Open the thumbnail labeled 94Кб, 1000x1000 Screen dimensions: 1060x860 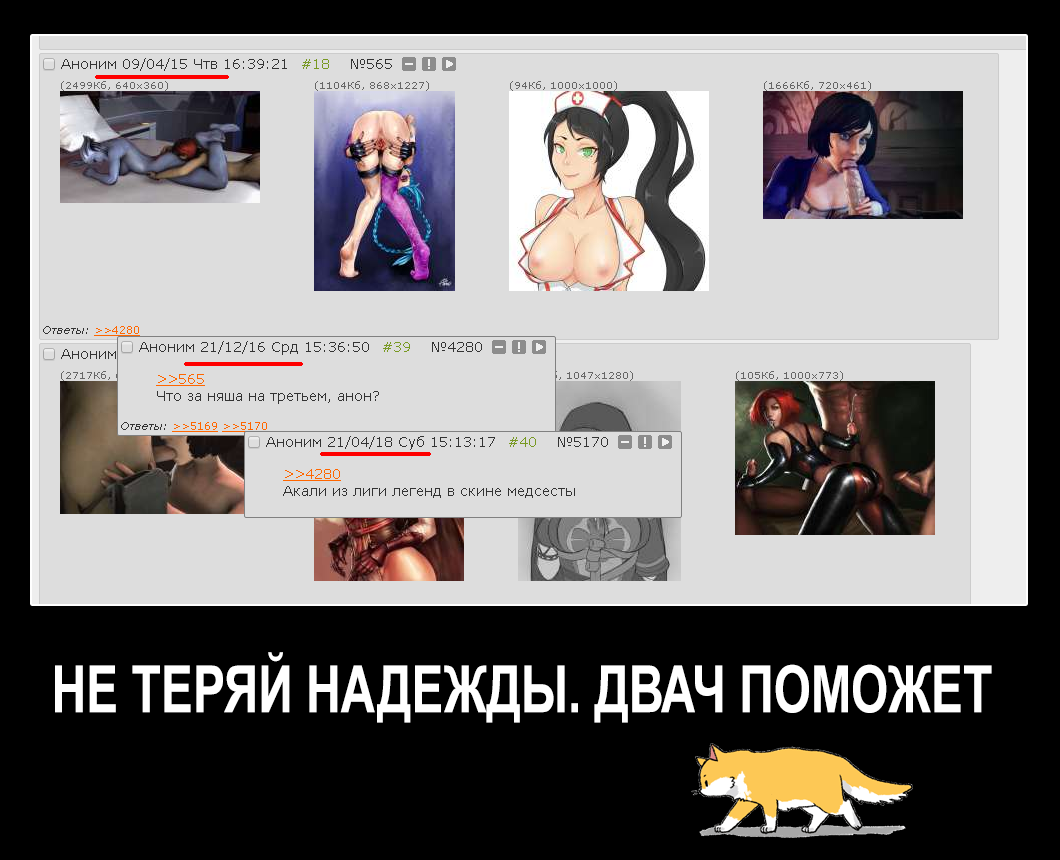(x=608, y=191)
